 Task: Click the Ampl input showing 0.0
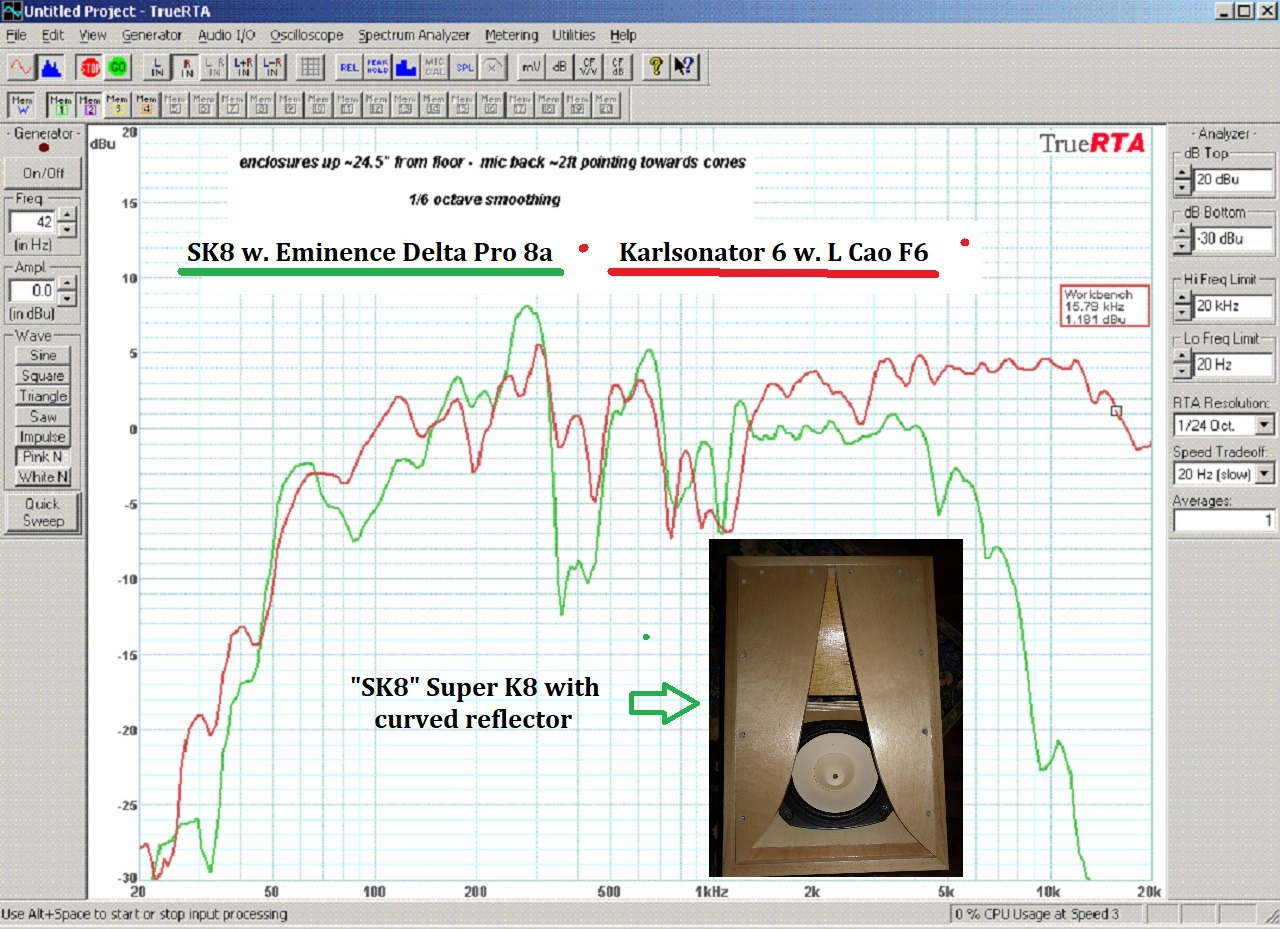point(33,291)
